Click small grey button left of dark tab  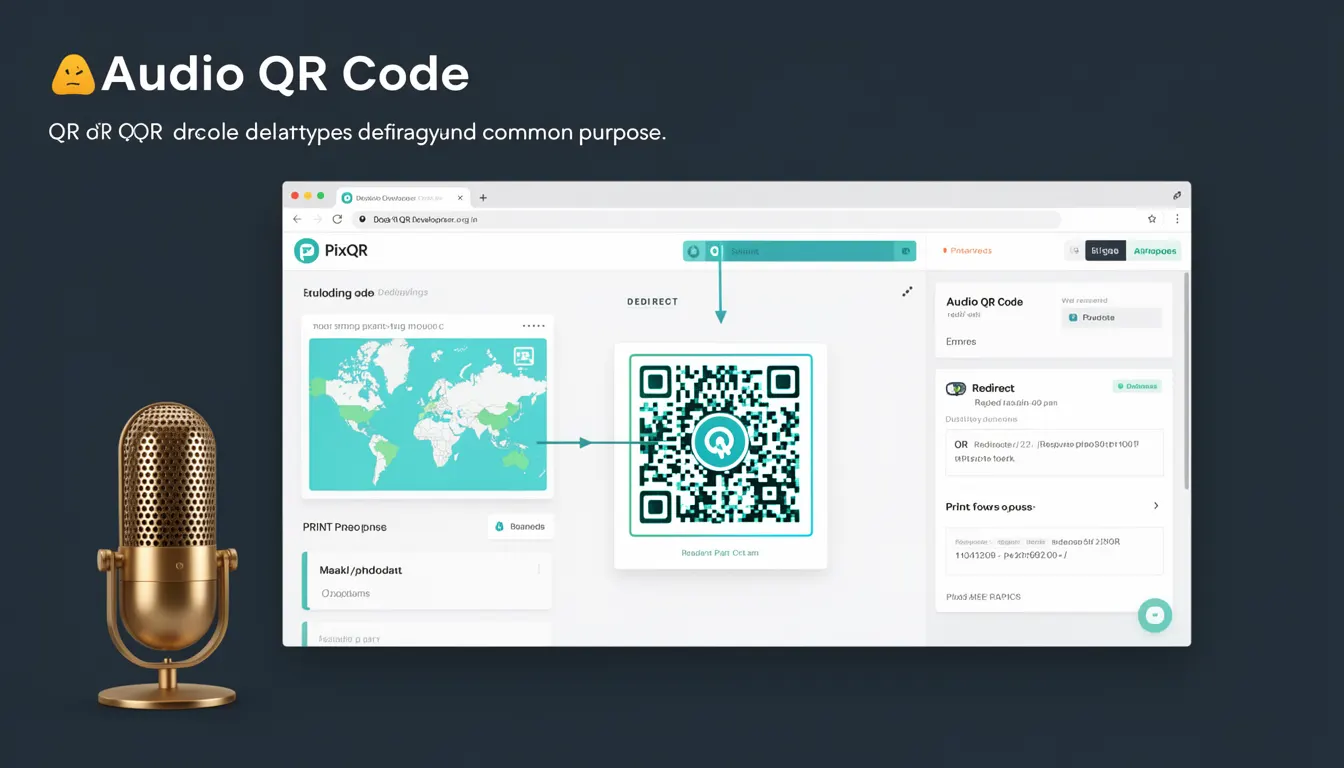1074,251
